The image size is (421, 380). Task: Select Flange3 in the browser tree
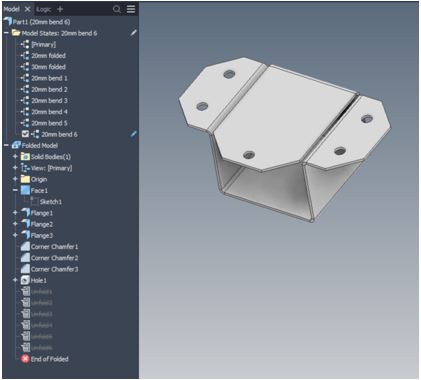[42, 235]
